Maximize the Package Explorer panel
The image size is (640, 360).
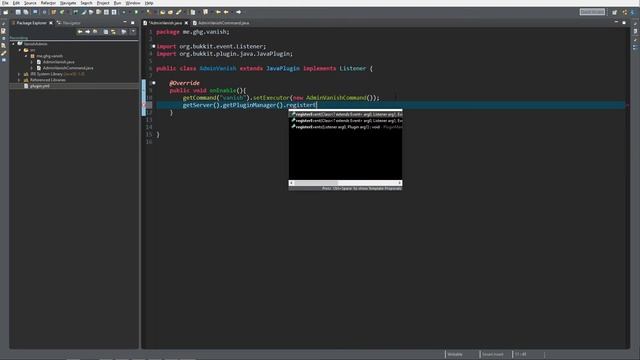[x=133, y=23]
